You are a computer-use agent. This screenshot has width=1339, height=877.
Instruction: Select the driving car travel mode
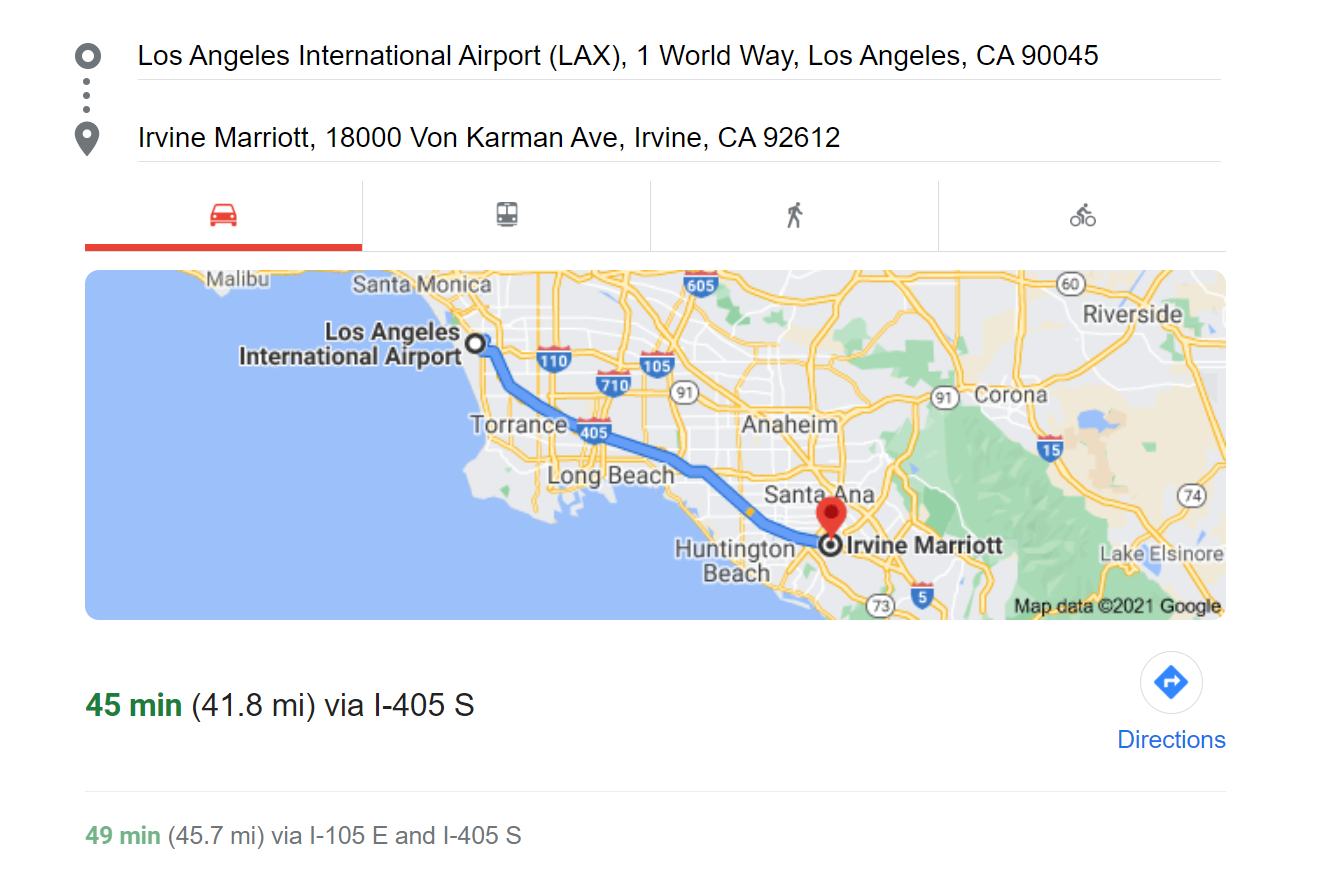[x=223, y=215]
